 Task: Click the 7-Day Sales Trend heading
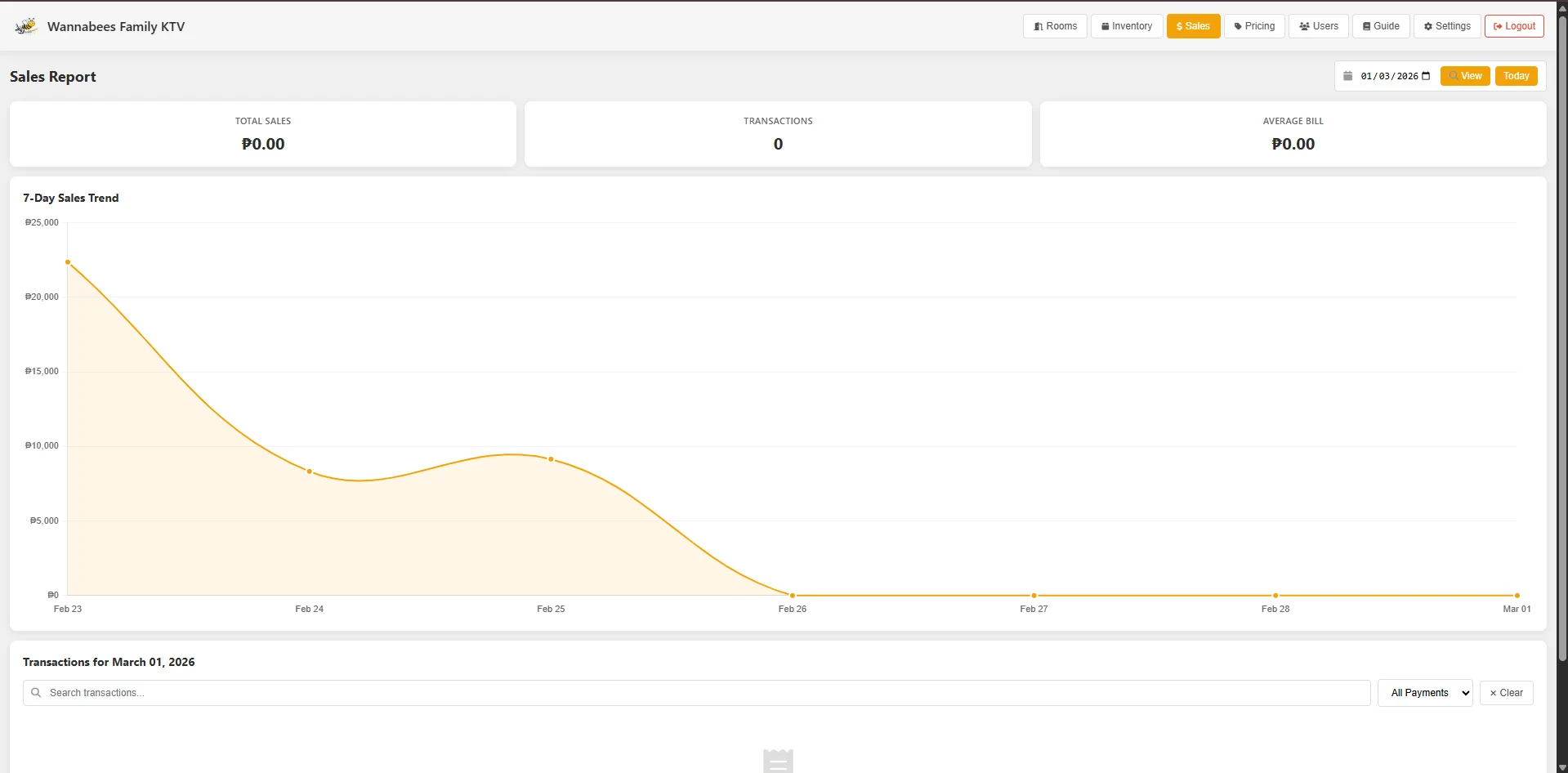coord(71,198)
